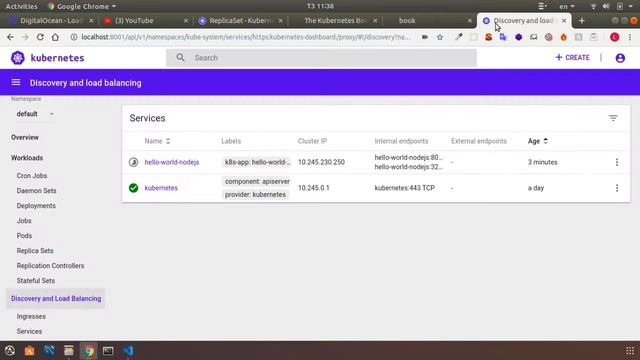640x360 pixels.
Task: Go to Pods in sidebar
Action: click(24, 236)
